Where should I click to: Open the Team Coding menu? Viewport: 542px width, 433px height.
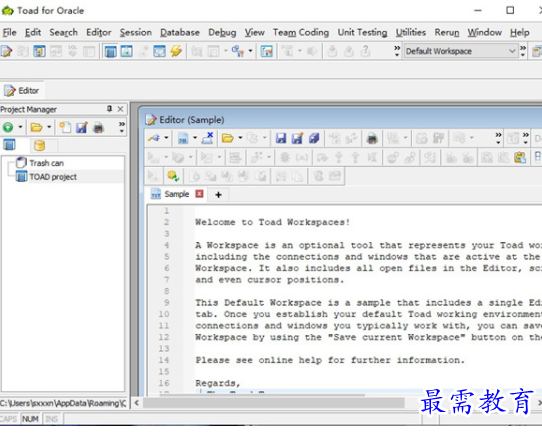coord(301,32)
